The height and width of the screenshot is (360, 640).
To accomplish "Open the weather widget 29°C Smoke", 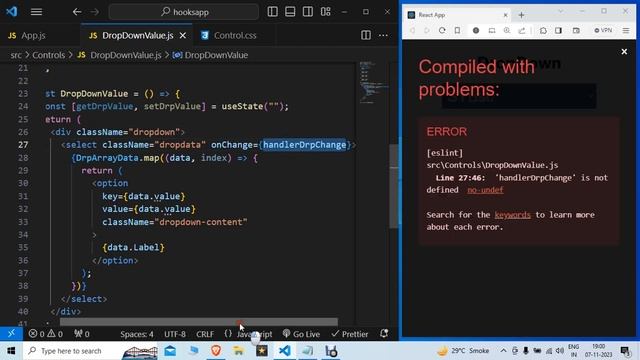I will point(463,351).
